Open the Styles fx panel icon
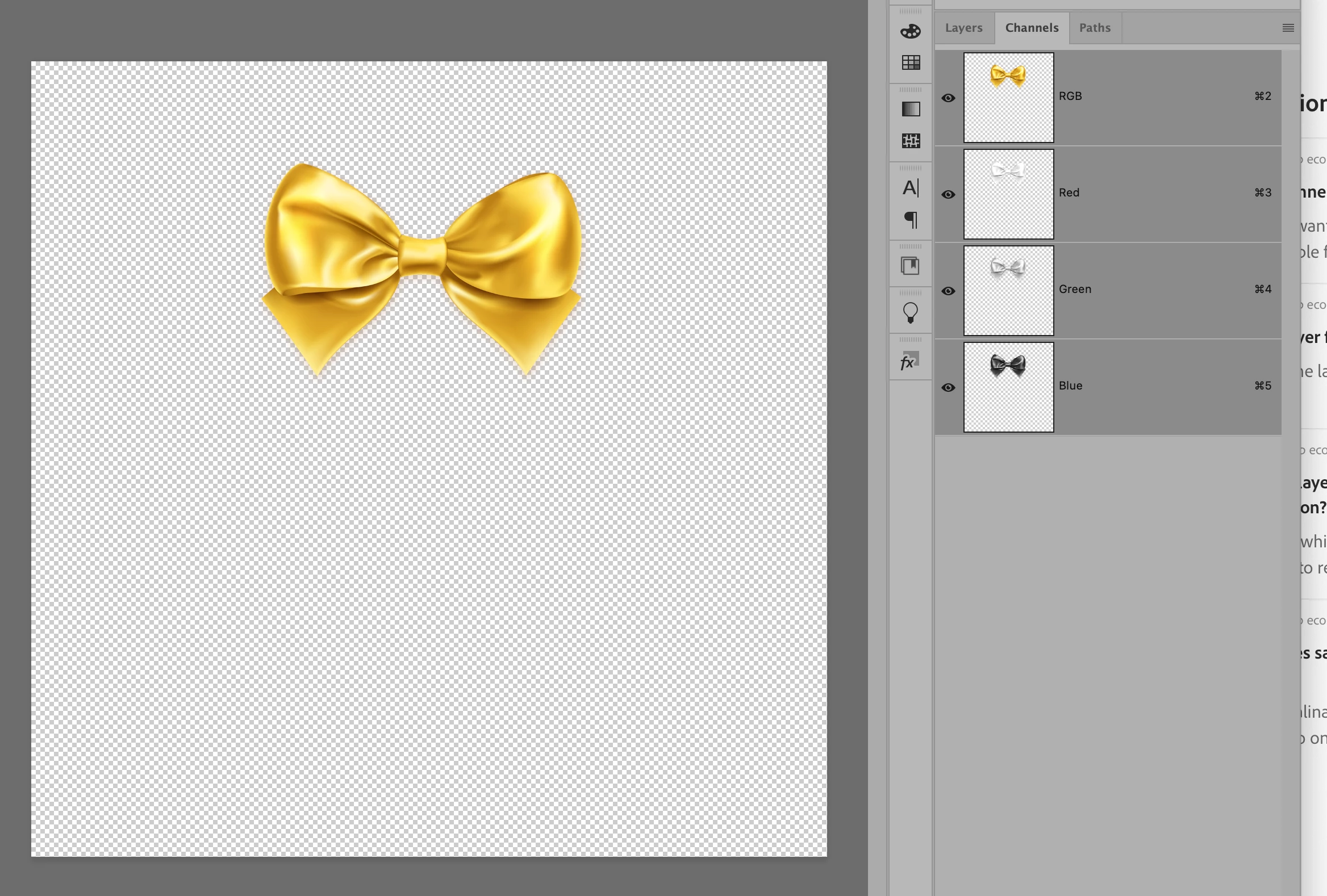Image resolution: width=1327 pixels, height=896 pixels. pos(909,361)
